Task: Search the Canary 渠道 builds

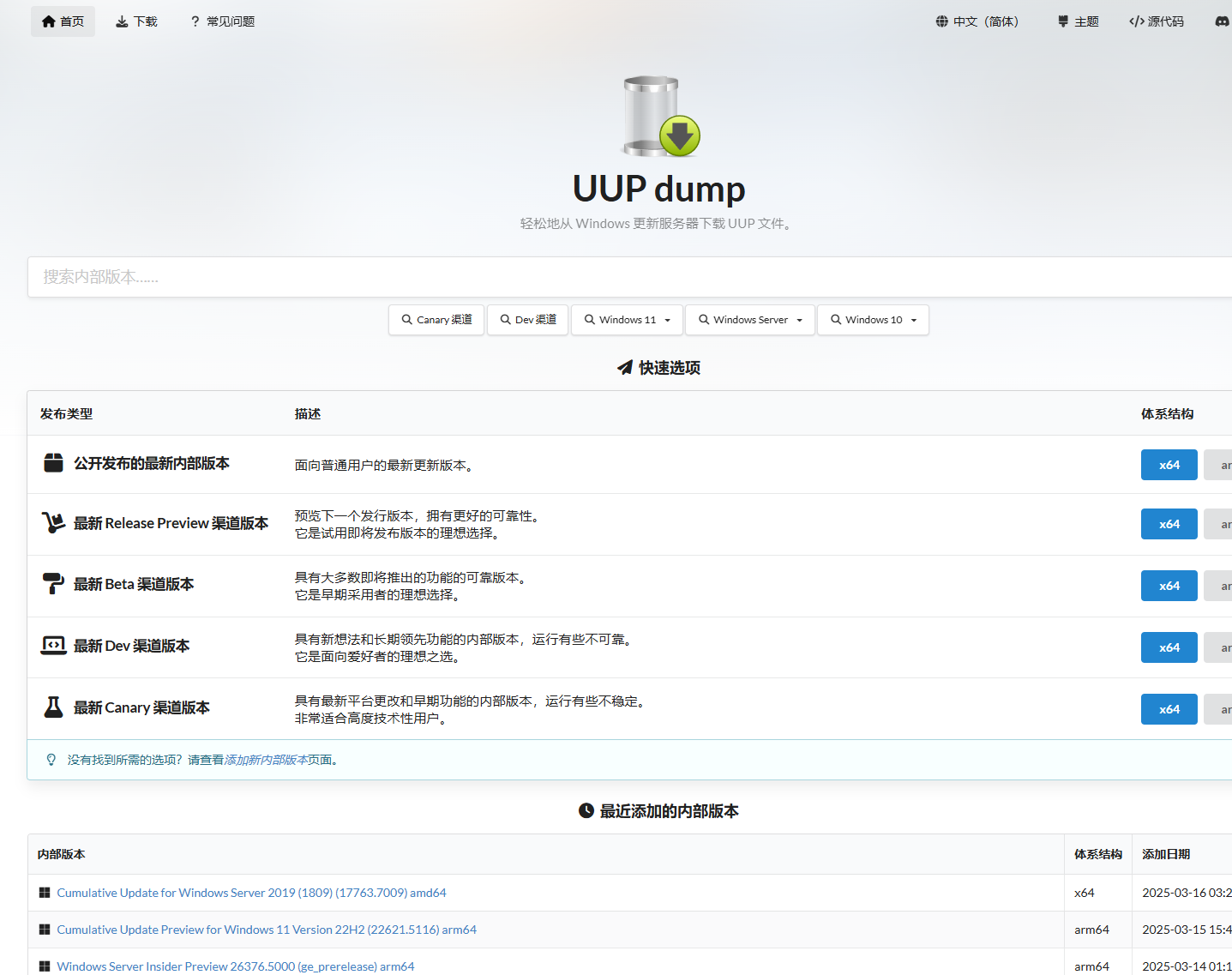Action: point(436,320)
